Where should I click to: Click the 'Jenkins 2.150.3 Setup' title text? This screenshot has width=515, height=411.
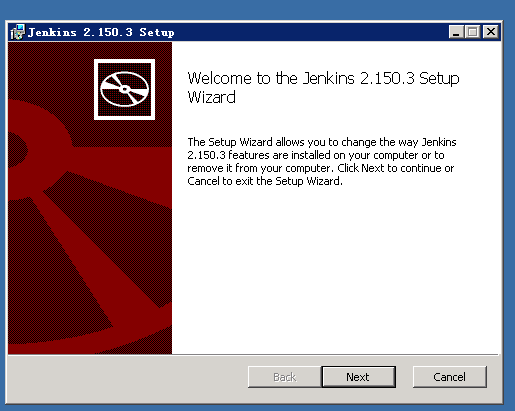[101, 32]
